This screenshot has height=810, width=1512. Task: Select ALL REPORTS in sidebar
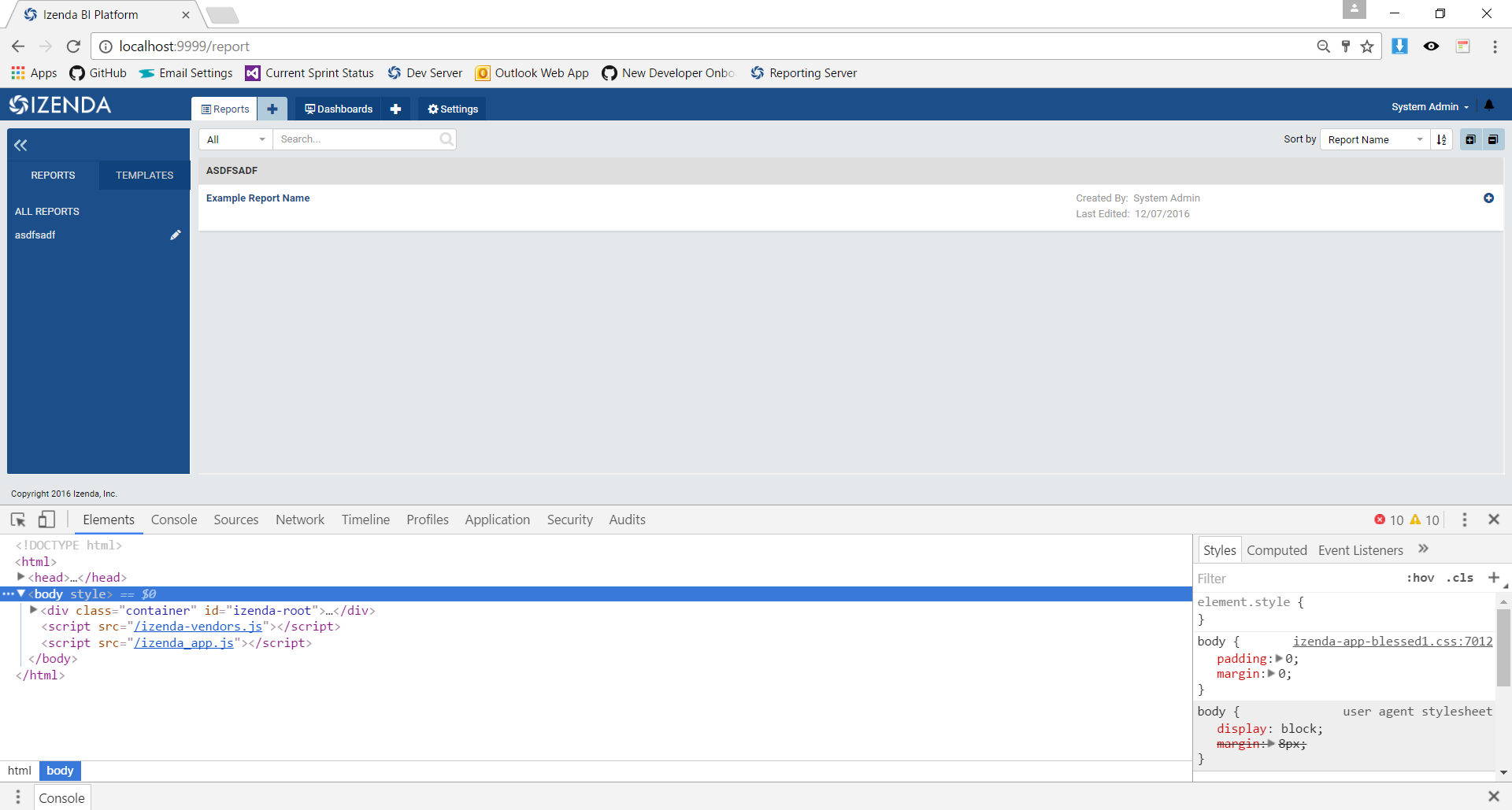tap(47, 212)
